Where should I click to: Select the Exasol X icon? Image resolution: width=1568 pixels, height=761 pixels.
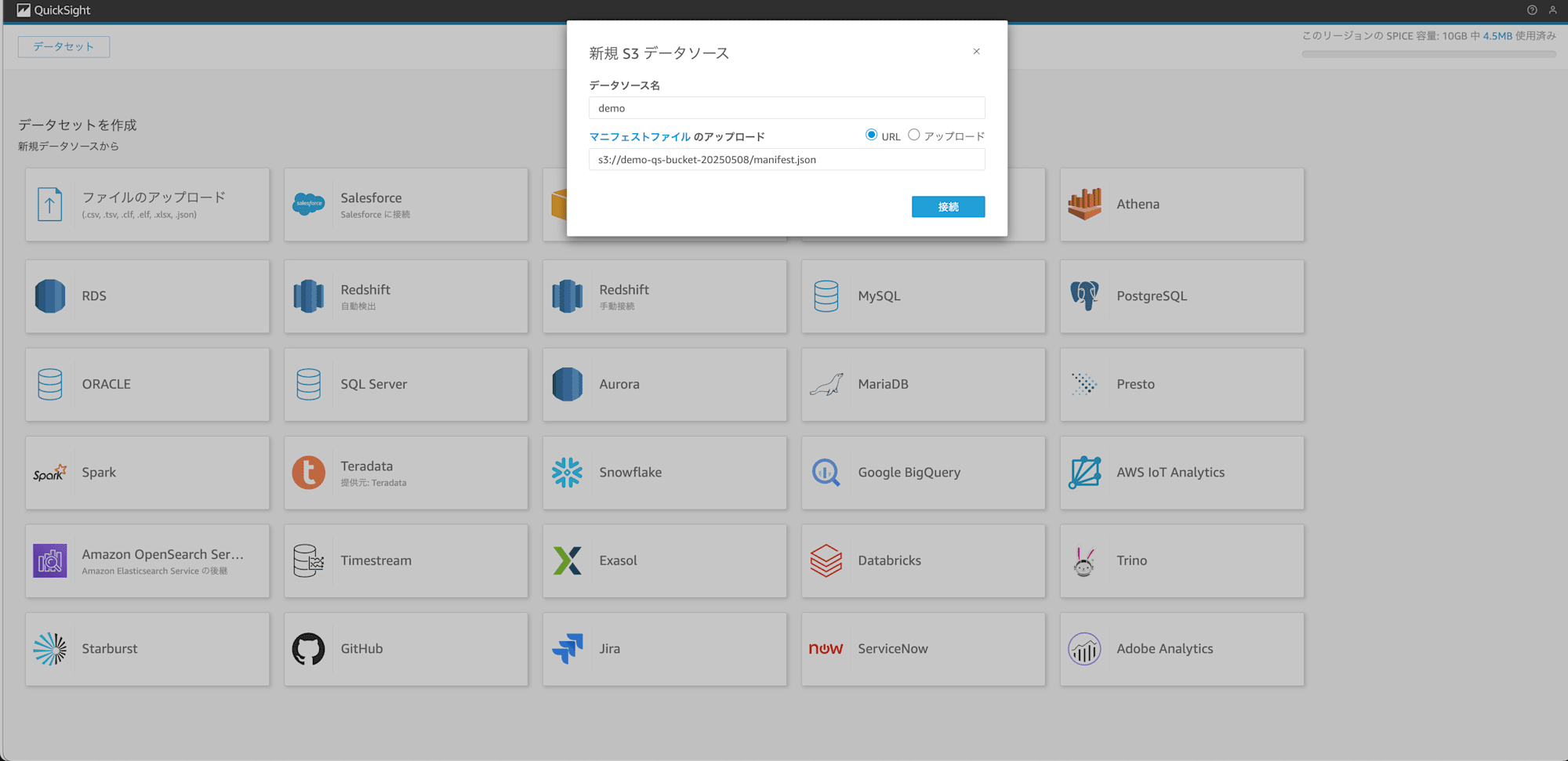tap(567, 561)
